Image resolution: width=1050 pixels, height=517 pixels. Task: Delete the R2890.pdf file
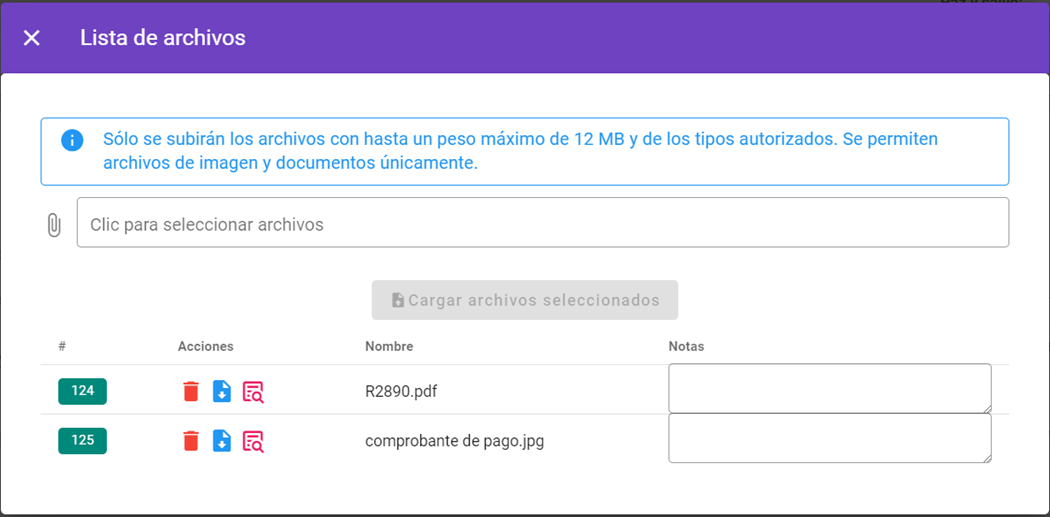tap(191, 392)
